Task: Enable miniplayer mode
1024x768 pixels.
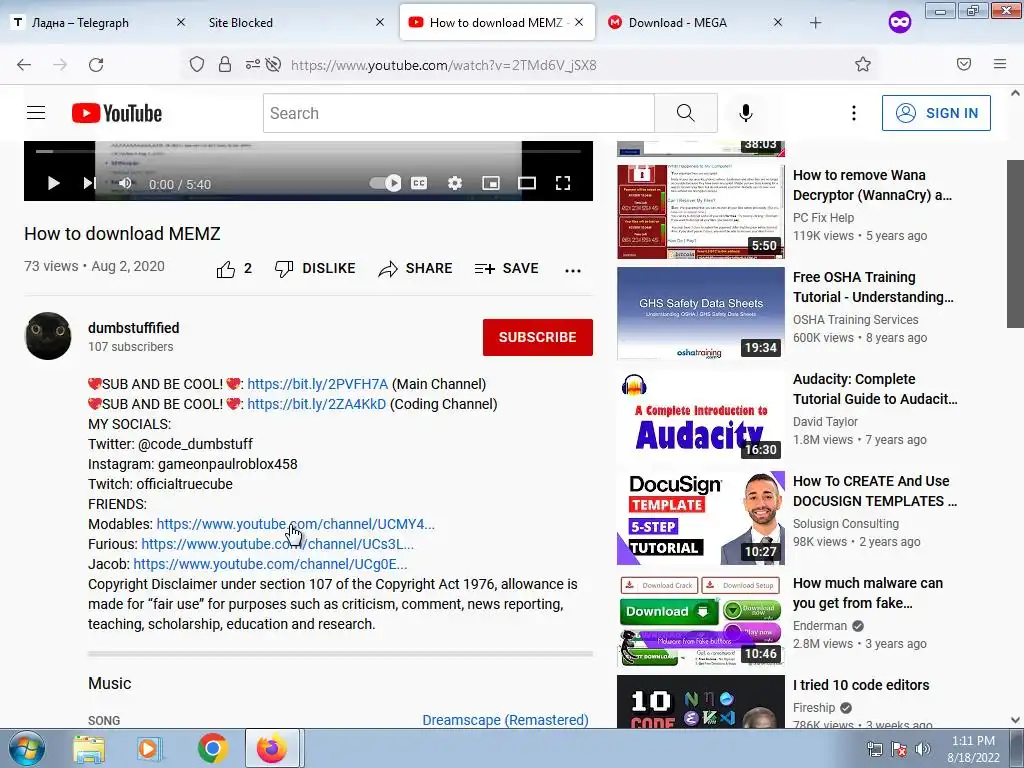Action: 491,184
